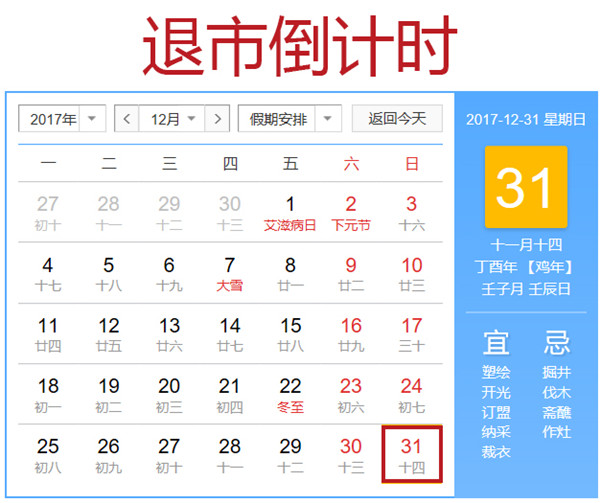
Task: Select December 25 date cell
Action: 48,454
